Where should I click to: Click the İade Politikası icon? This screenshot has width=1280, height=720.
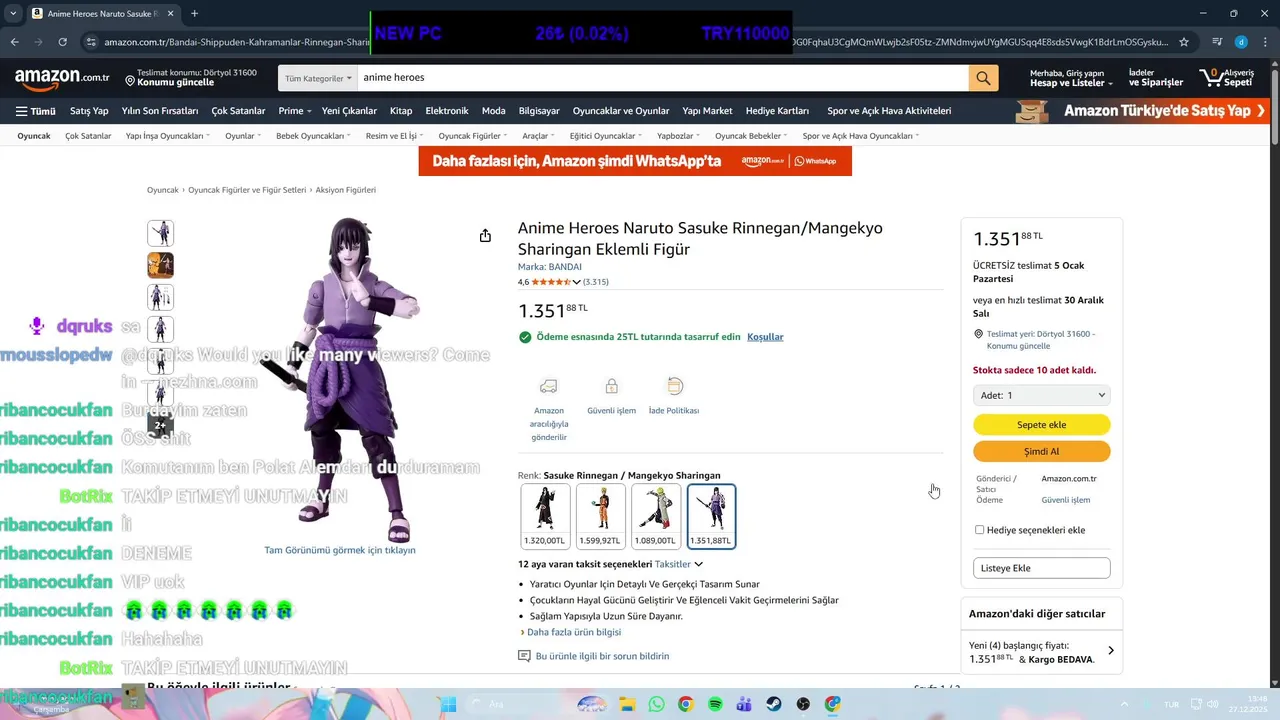pyautogui.click(x=674, y=386)
